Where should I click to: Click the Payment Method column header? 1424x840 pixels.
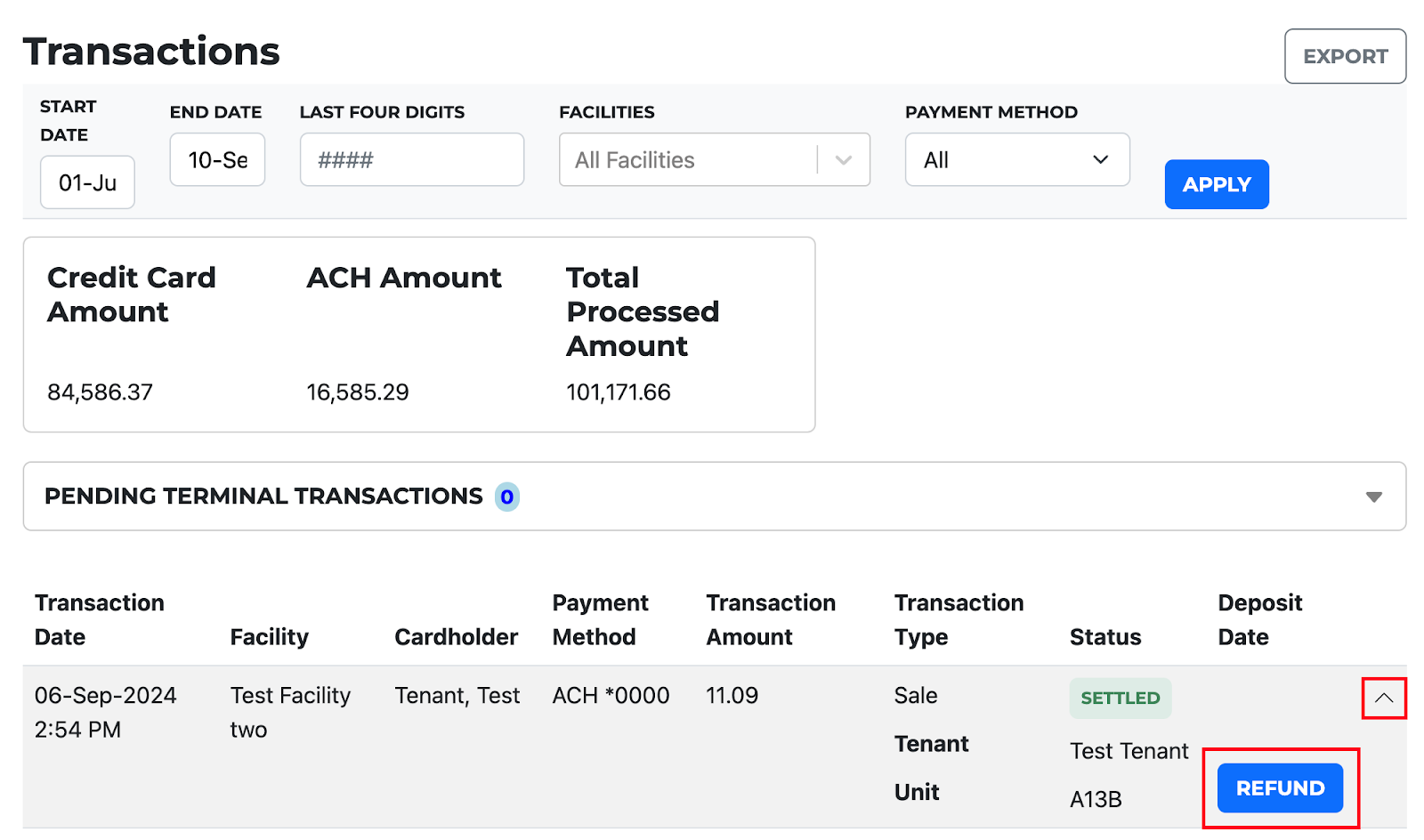600,620
